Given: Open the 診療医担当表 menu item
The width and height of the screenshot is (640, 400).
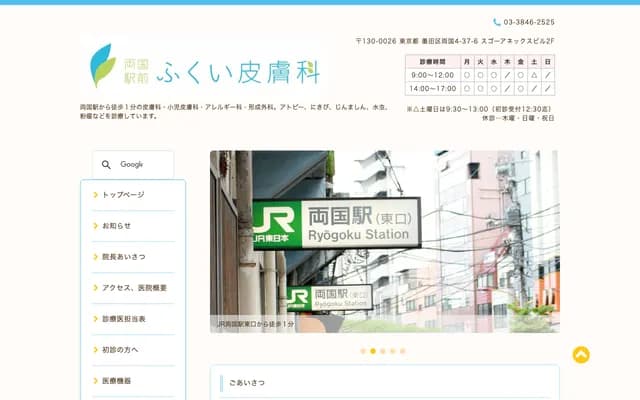Looking at the screenshot, I should pos(123,319).
